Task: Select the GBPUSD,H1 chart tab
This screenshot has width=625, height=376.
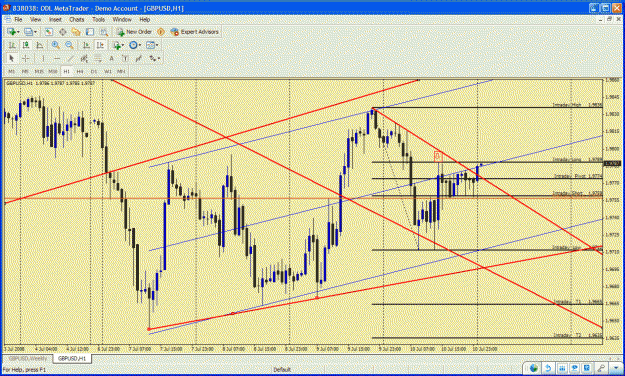Action: tap(72, 358)
